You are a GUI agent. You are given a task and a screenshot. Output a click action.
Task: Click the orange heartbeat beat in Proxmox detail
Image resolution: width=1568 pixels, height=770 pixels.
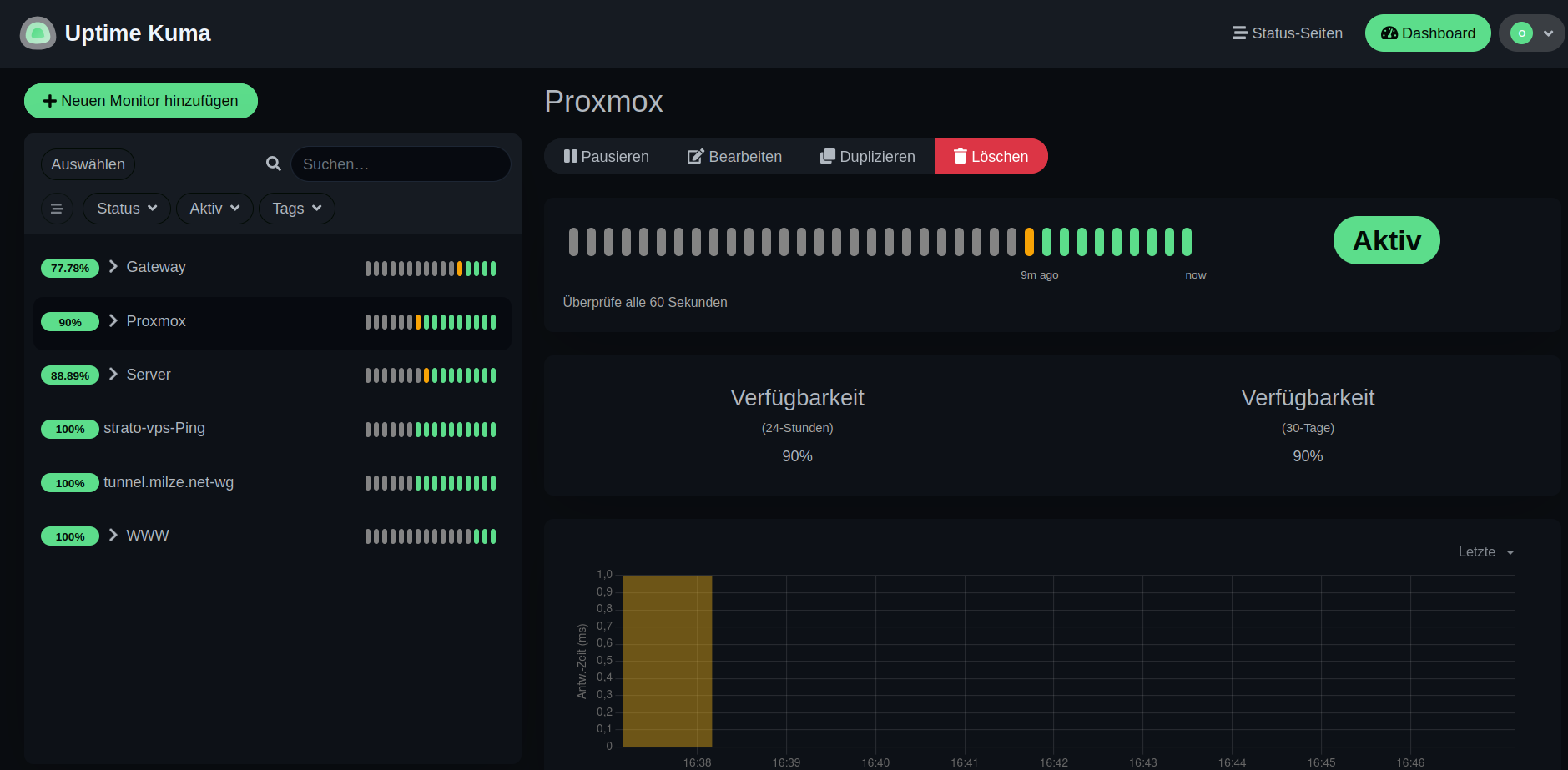tap(1029, 242)
